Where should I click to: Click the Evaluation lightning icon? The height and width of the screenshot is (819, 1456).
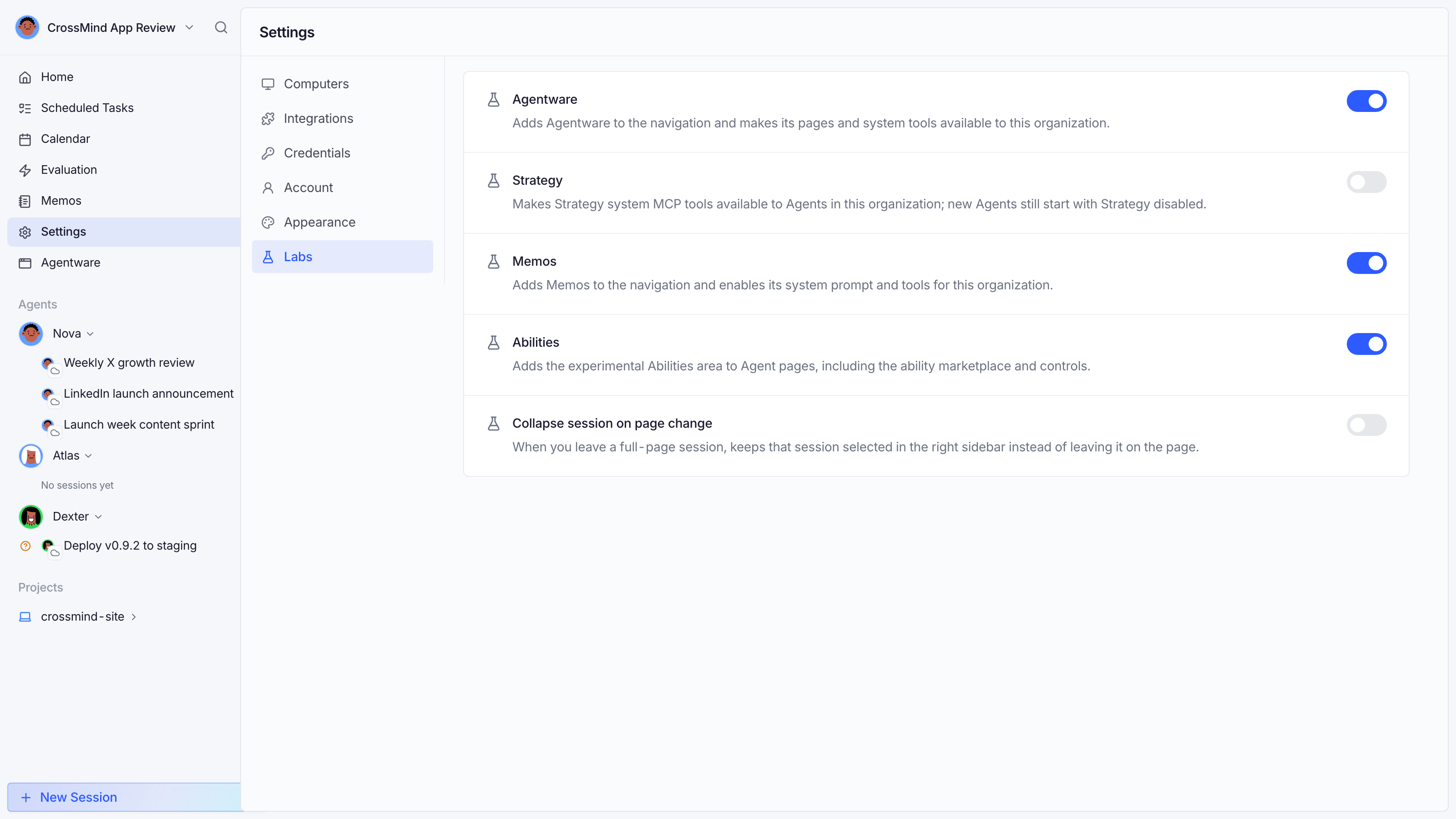(25, 170)
